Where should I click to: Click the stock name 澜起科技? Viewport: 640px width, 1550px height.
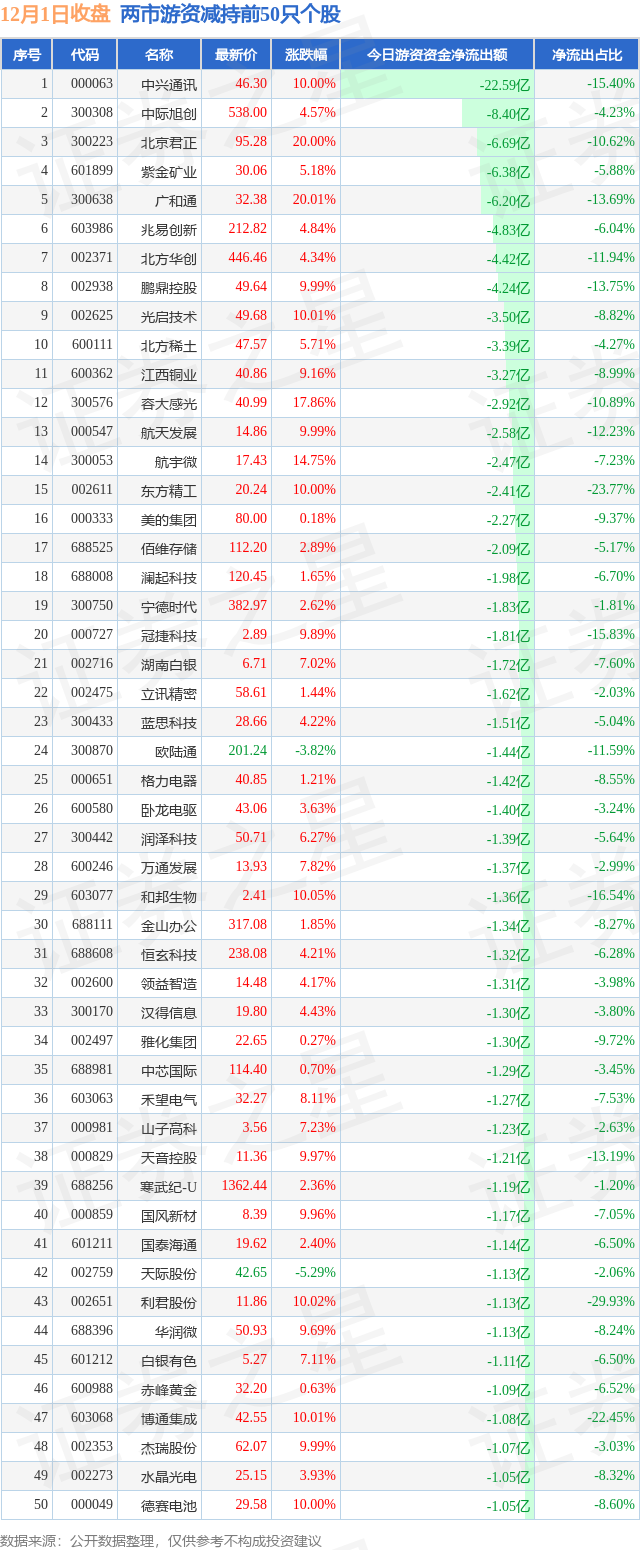tap(169, 577)
